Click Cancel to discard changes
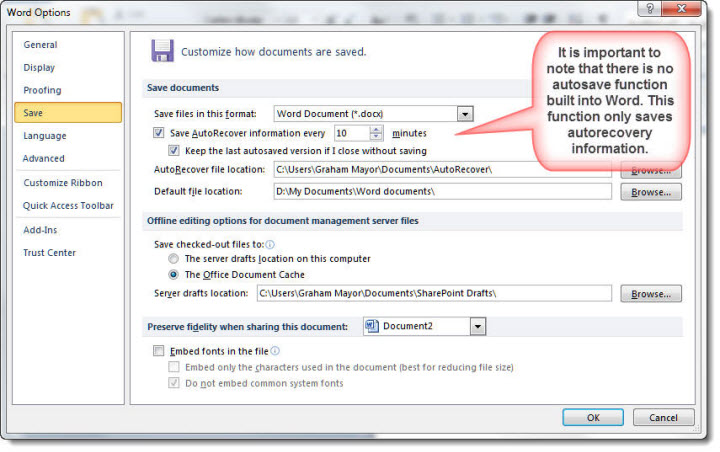Screen dimensions: 720x452 pyautogui.click(x=663, y=418)
